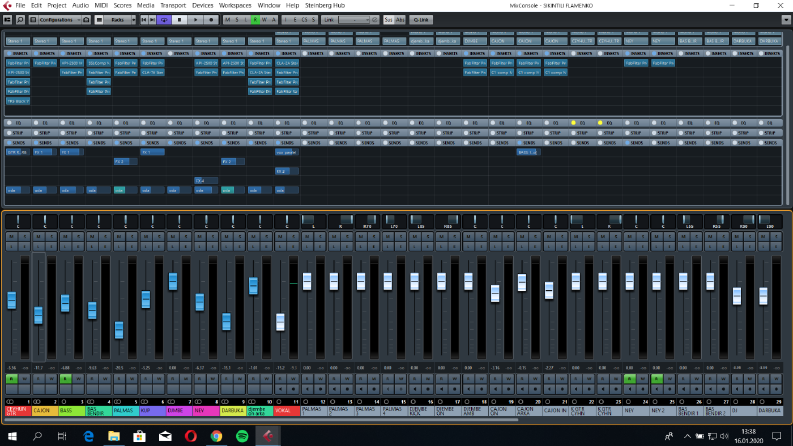Click the toolbar bypass channel strips CS button
This screenshot has width=793, height=446.
(x=304, y=20)
